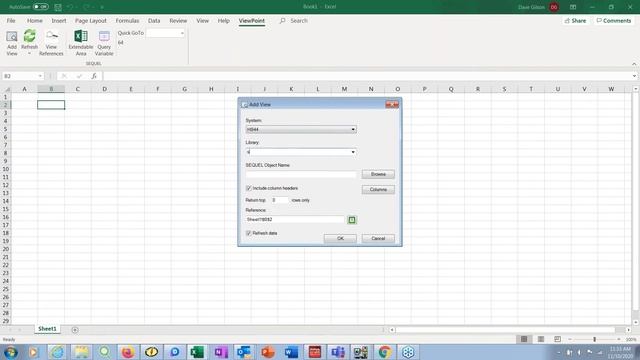Viewport: 640px width, 360px height.
Task: Switch to the Data tab
Action: 154,20
